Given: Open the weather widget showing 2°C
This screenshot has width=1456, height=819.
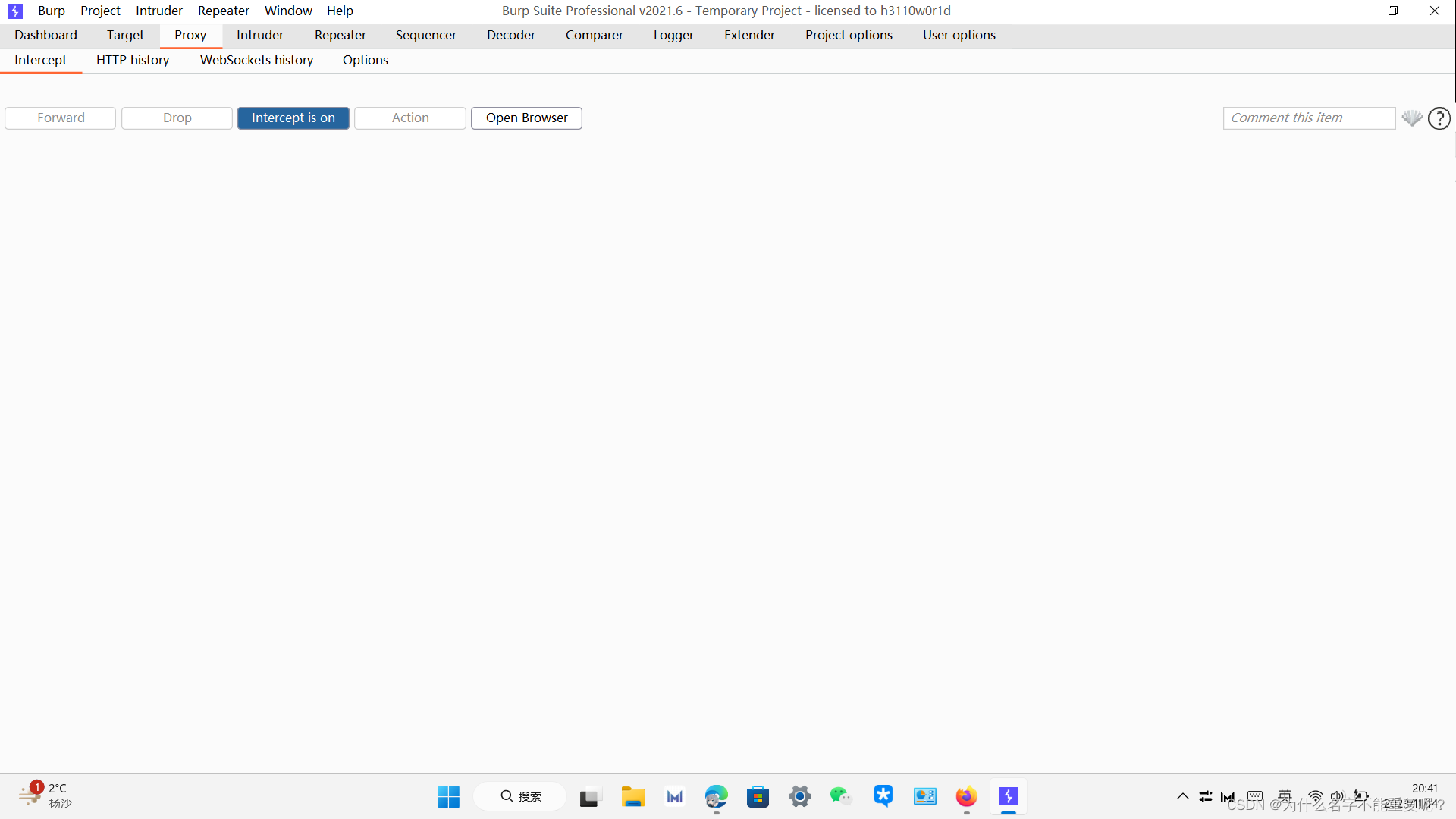Looking at the screenshot, I should [x=45, y=796].
